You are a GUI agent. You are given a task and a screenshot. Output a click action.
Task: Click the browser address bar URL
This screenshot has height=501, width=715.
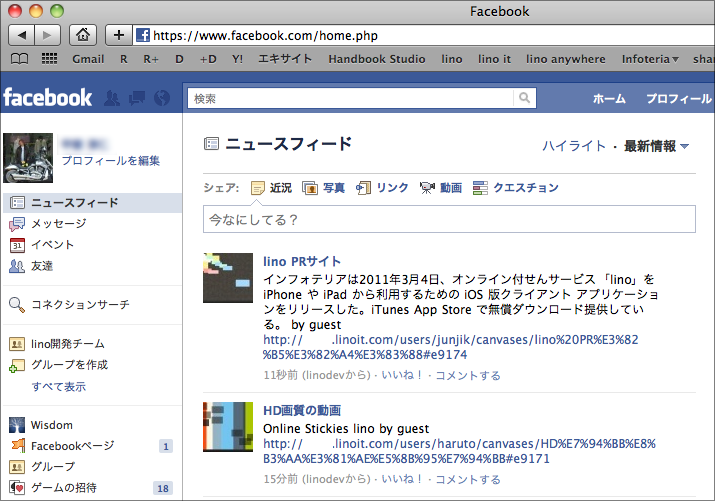(x=265, y=36)
